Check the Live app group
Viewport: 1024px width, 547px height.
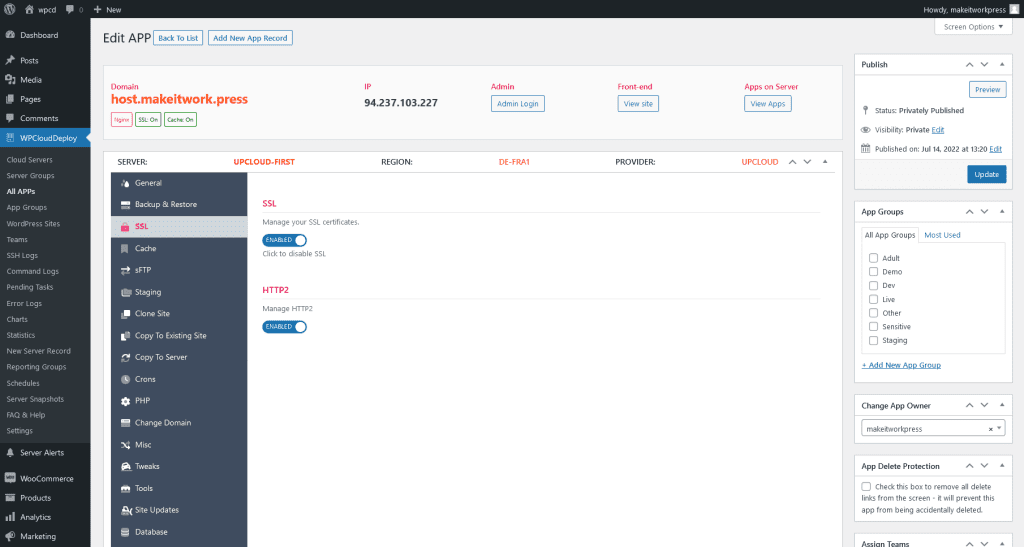tap(873, 299)
